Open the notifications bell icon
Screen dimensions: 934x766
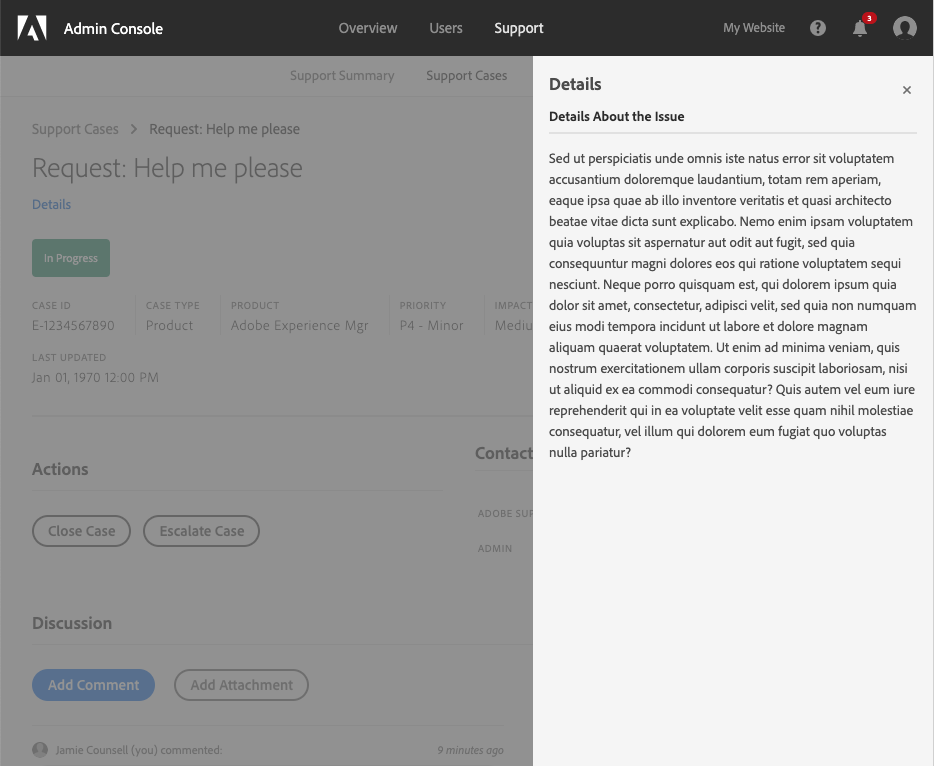coord(860,28)
